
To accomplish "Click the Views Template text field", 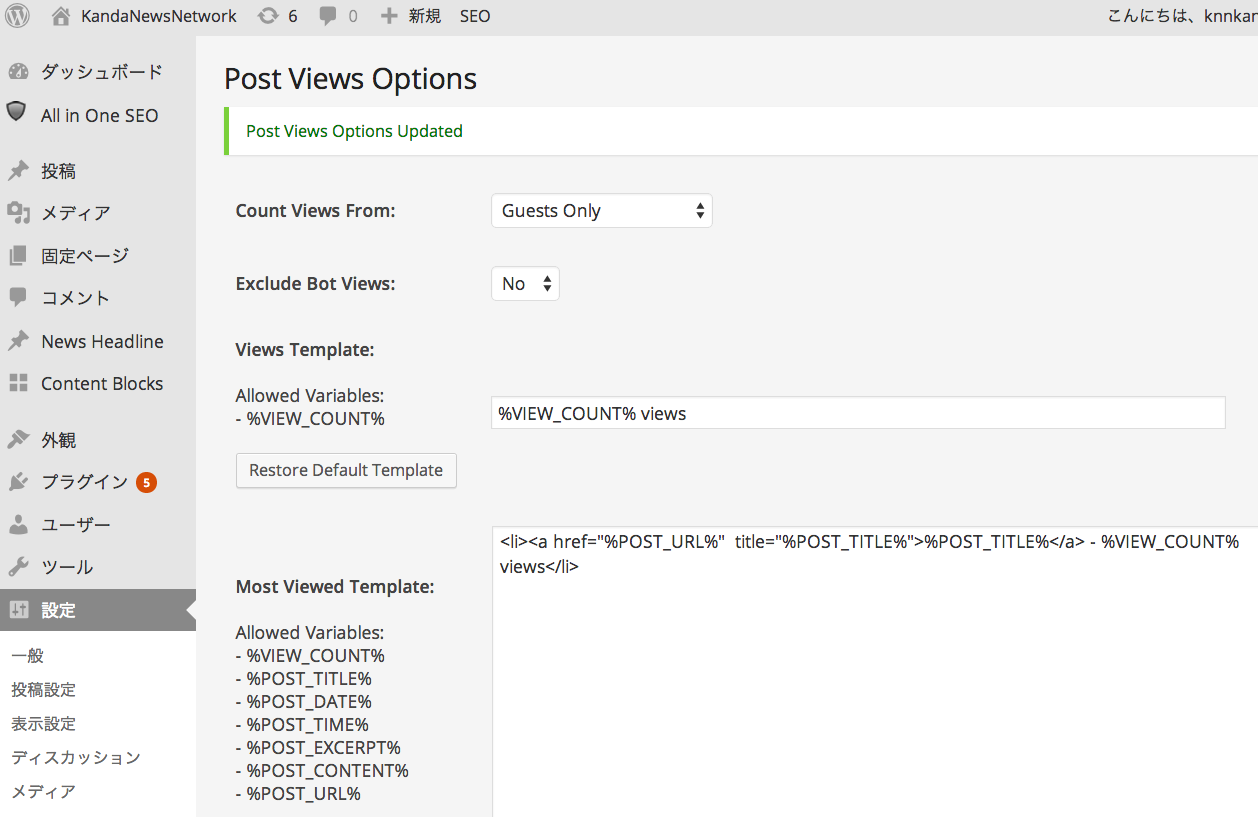I will click(x=857, y=413).
